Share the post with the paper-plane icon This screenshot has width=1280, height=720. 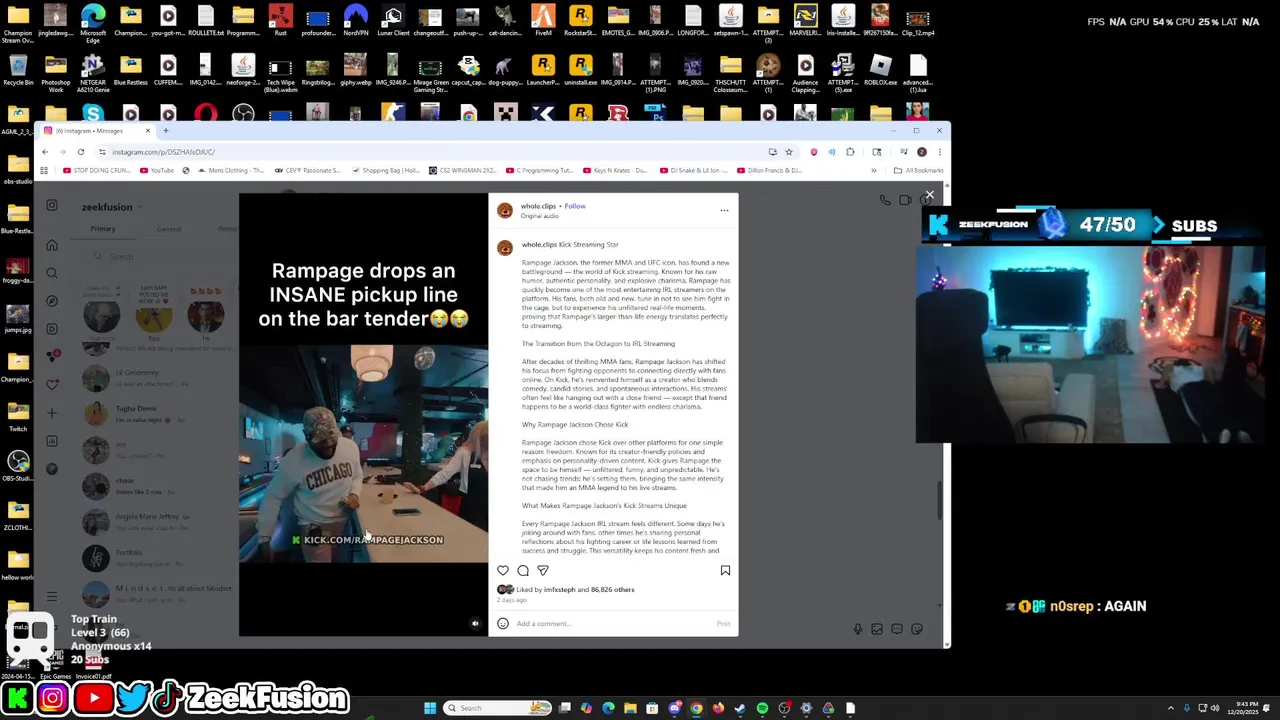tap(543, 570)
